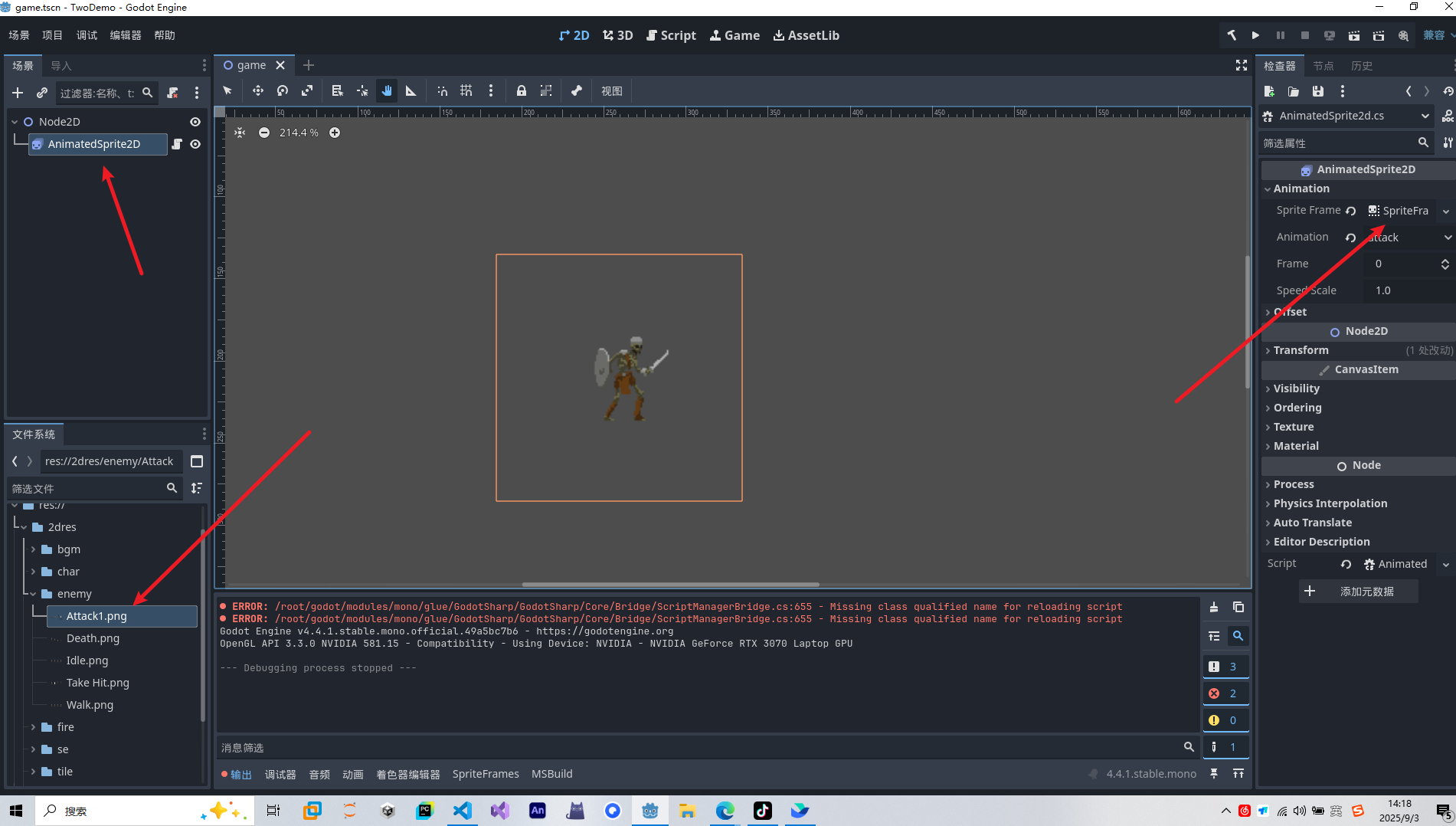
Task: Click the 添加元数据 button
Action: point(1358,592)
